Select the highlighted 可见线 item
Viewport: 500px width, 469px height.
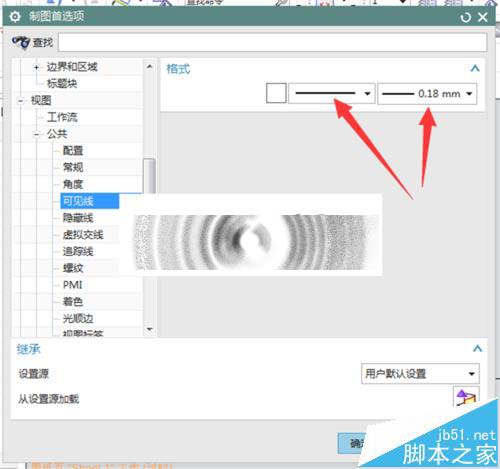tap(90, 201)
